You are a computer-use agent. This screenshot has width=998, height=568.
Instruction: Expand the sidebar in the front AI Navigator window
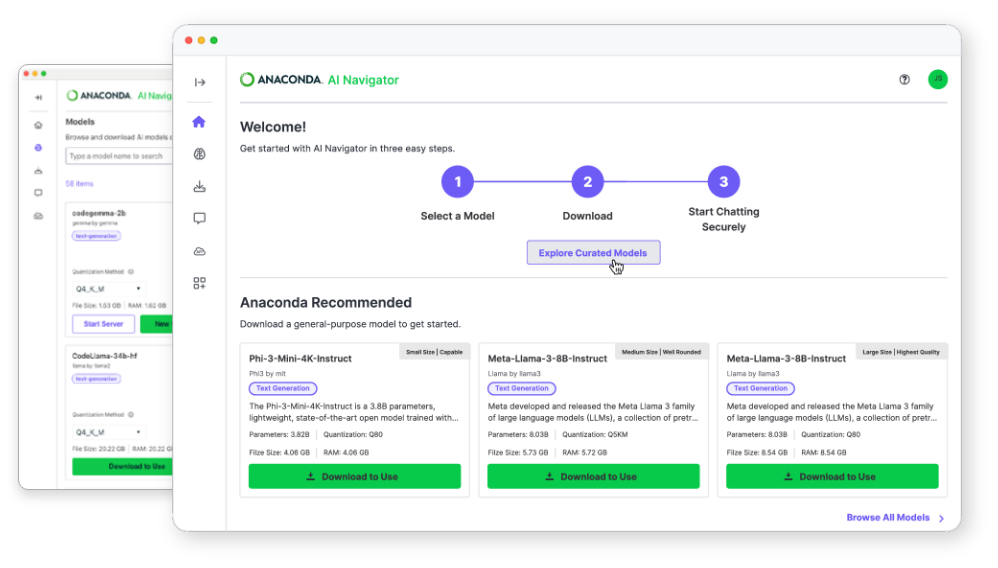200,82
